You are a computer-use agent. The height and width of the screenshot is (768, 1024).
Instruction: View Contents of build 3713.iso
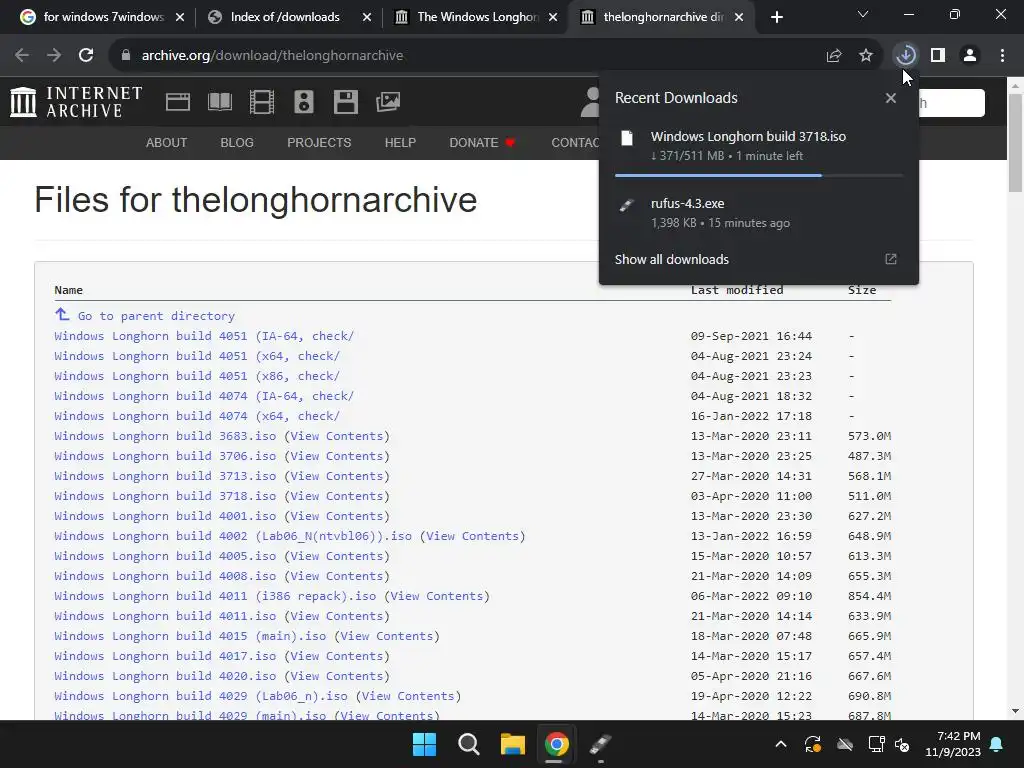click(336, 476)
